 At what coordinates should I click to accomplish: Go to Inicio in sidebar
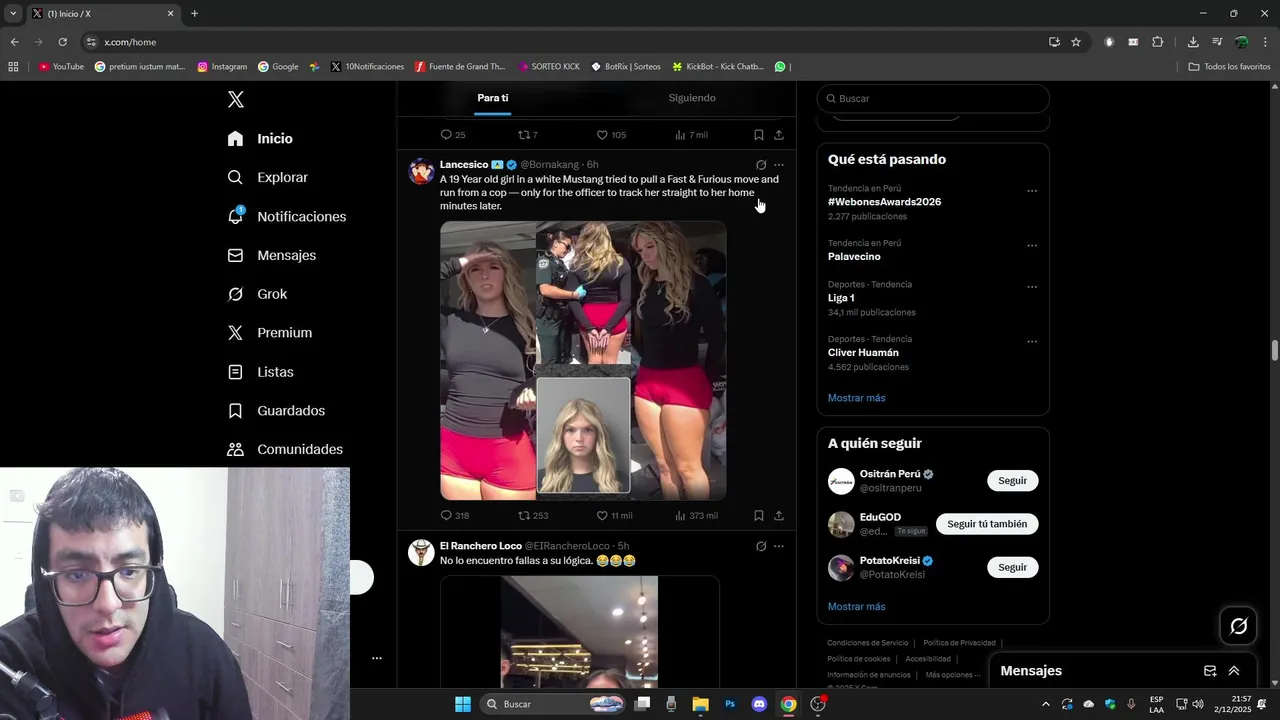[260, 139]
